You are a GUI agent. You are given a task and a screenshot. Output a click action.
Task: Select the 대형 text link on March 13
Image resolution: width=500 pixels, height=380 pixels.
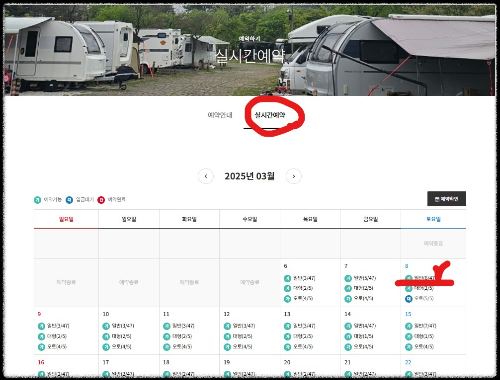[303, 336]
